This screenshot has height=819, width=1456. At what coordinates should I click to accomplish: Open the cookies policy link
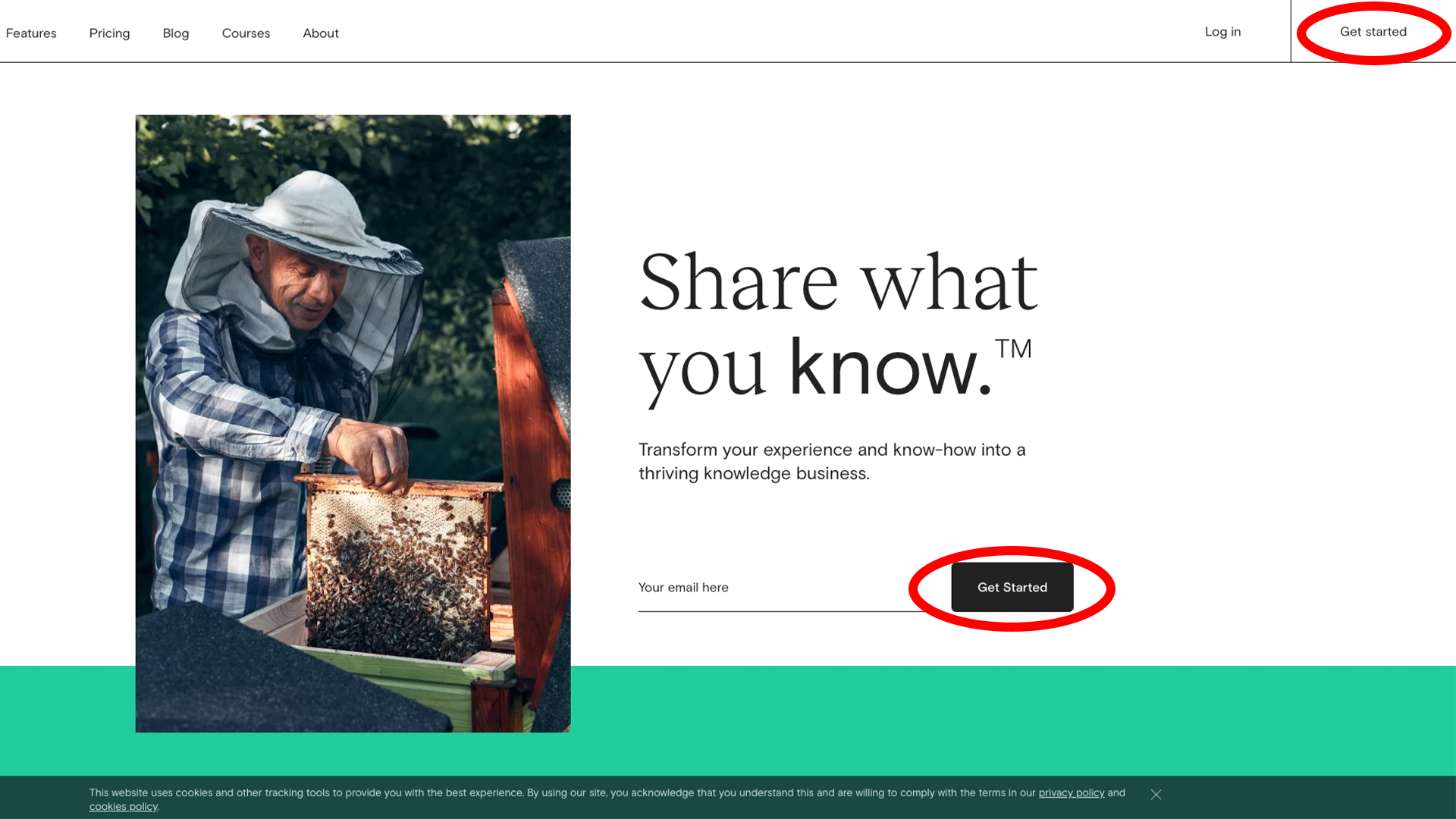click(124, 807)
